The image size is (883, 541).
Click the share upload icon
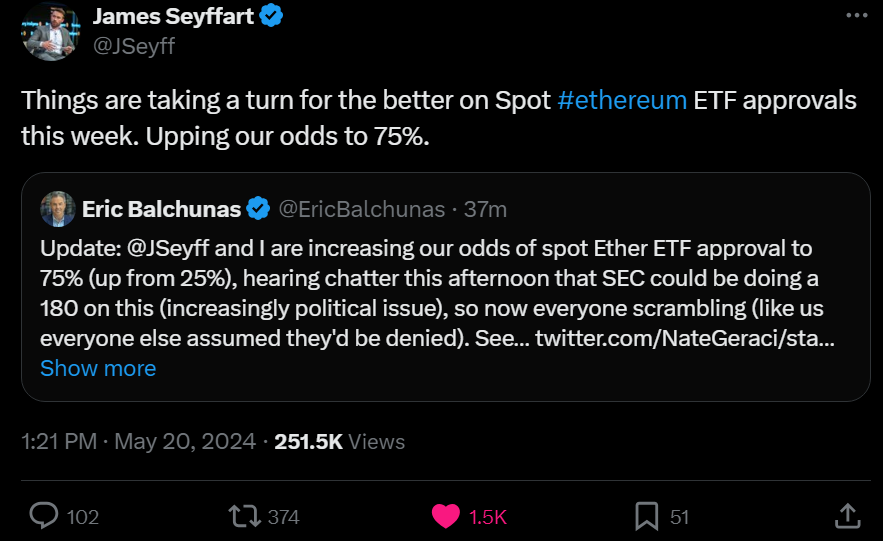click(x=847, y=516)
